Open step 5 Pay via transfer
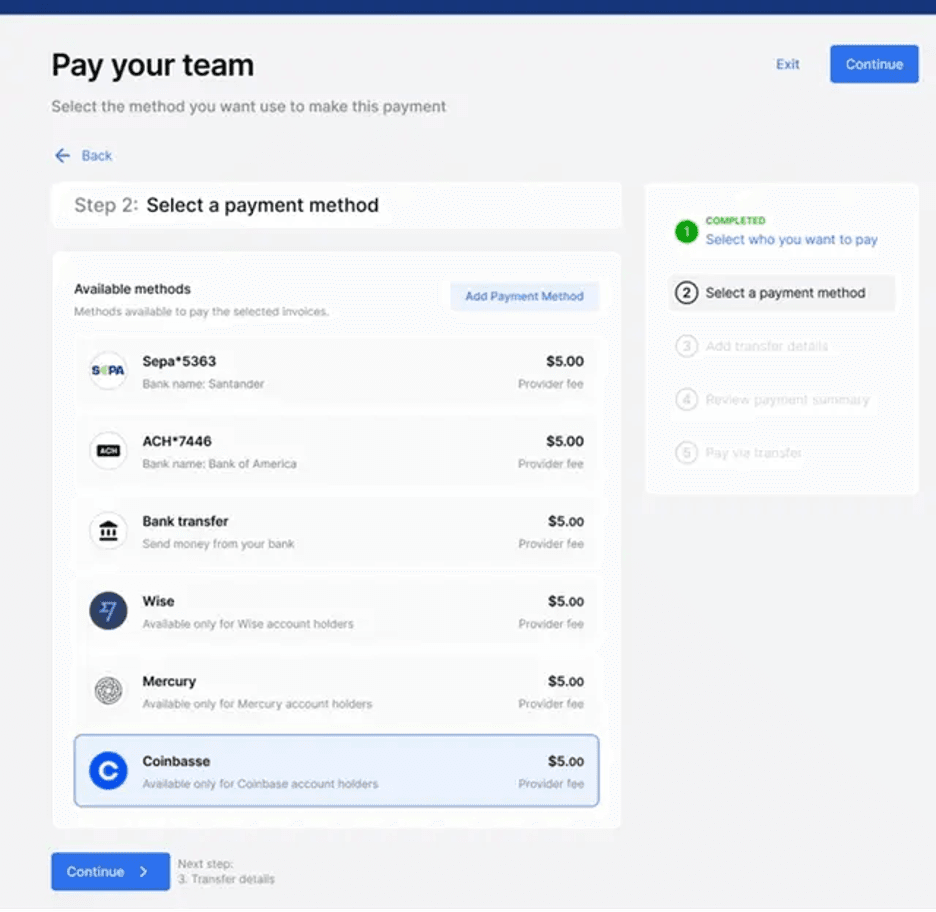Image resolution: width=936 pixels, height=912 pixels. [753, 453]
